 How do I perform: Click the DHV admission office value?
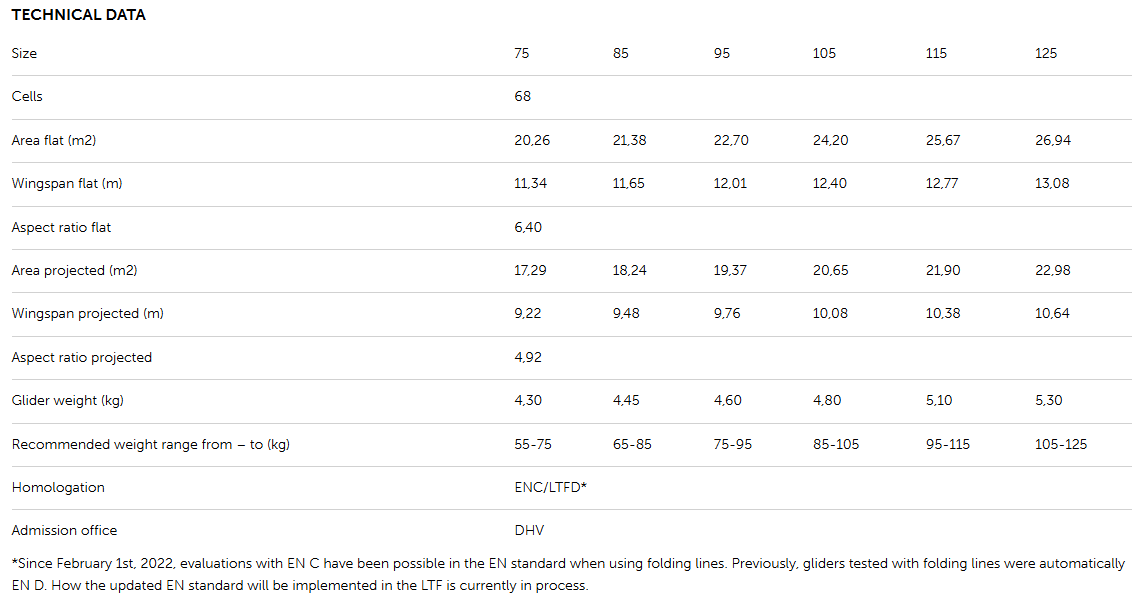click(529, 531)
